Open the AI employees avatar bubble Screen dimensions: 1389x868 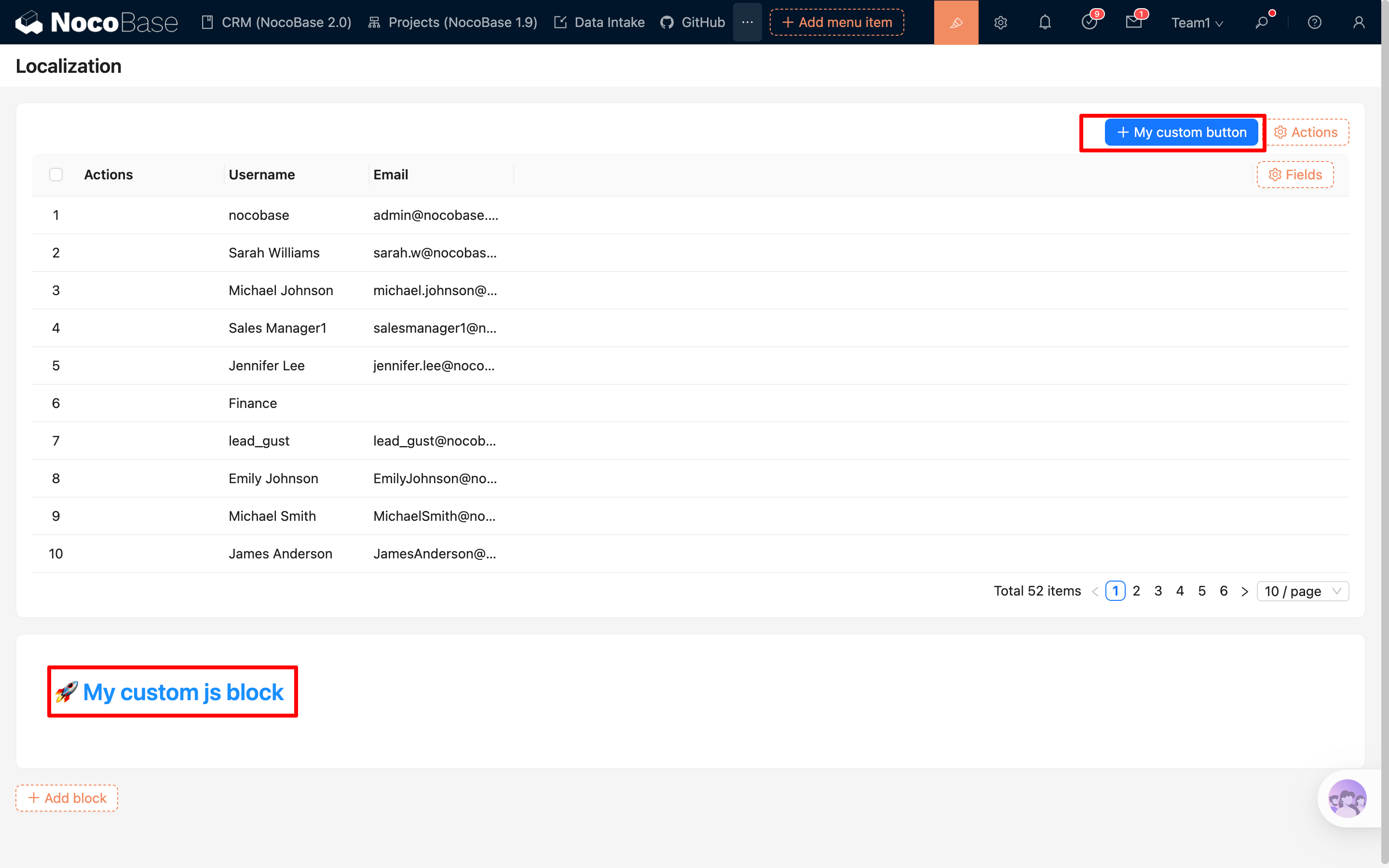pos(1347,798)
